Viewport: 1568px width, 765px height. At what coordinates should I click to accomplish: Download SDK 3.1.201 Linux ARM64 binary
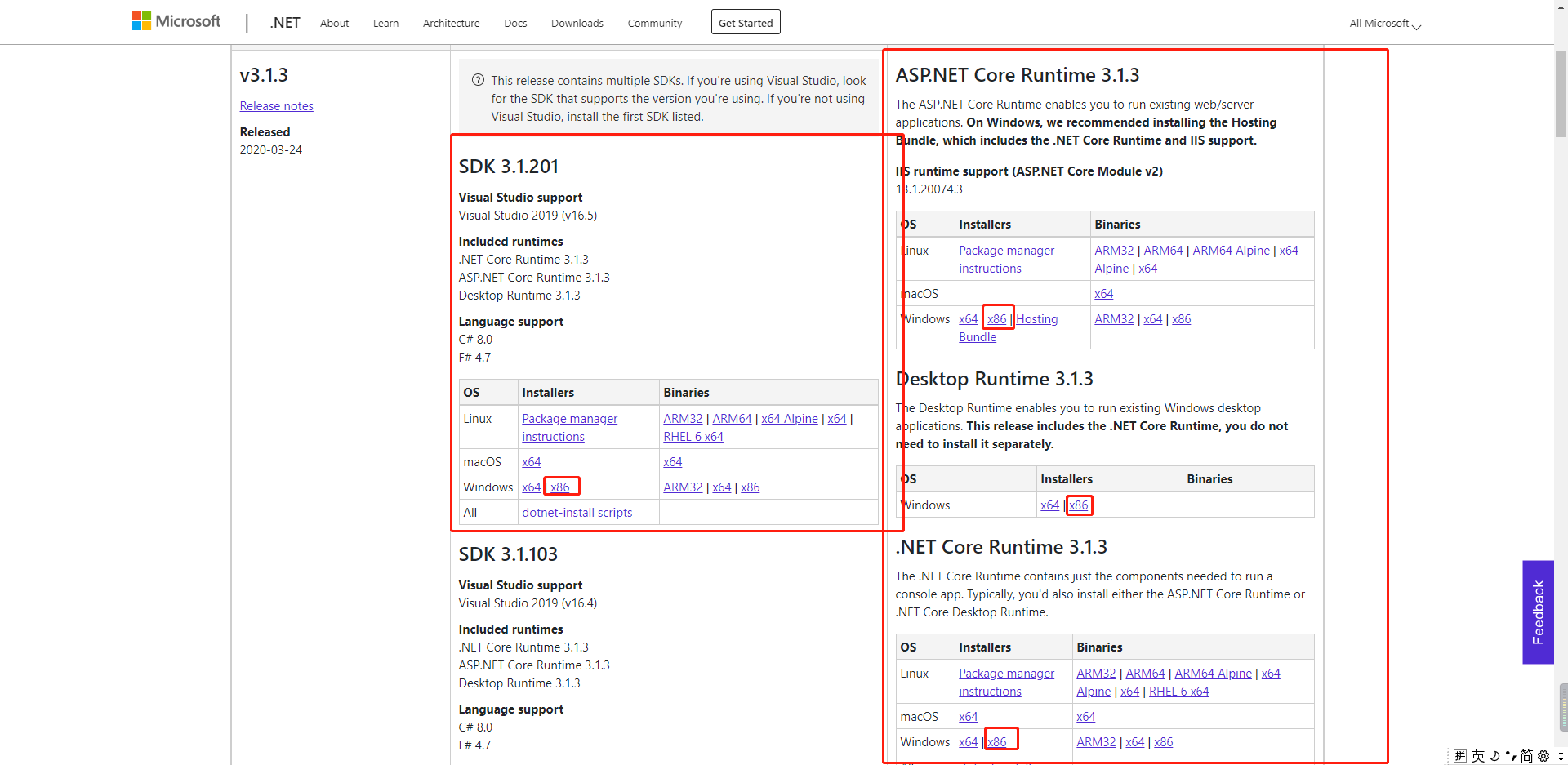tap(732, 419)
